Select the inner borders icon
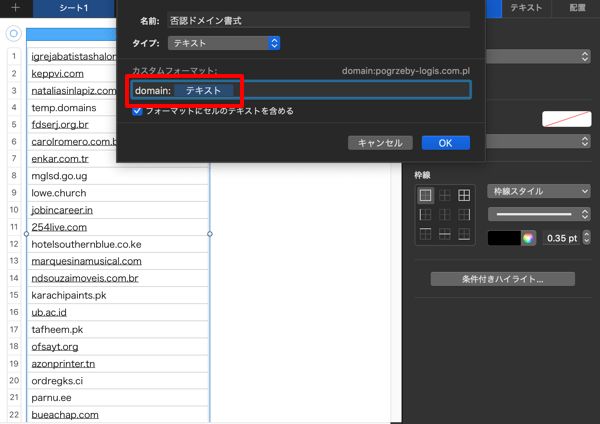This screenshot has width=600, height=424. [445, 195]
